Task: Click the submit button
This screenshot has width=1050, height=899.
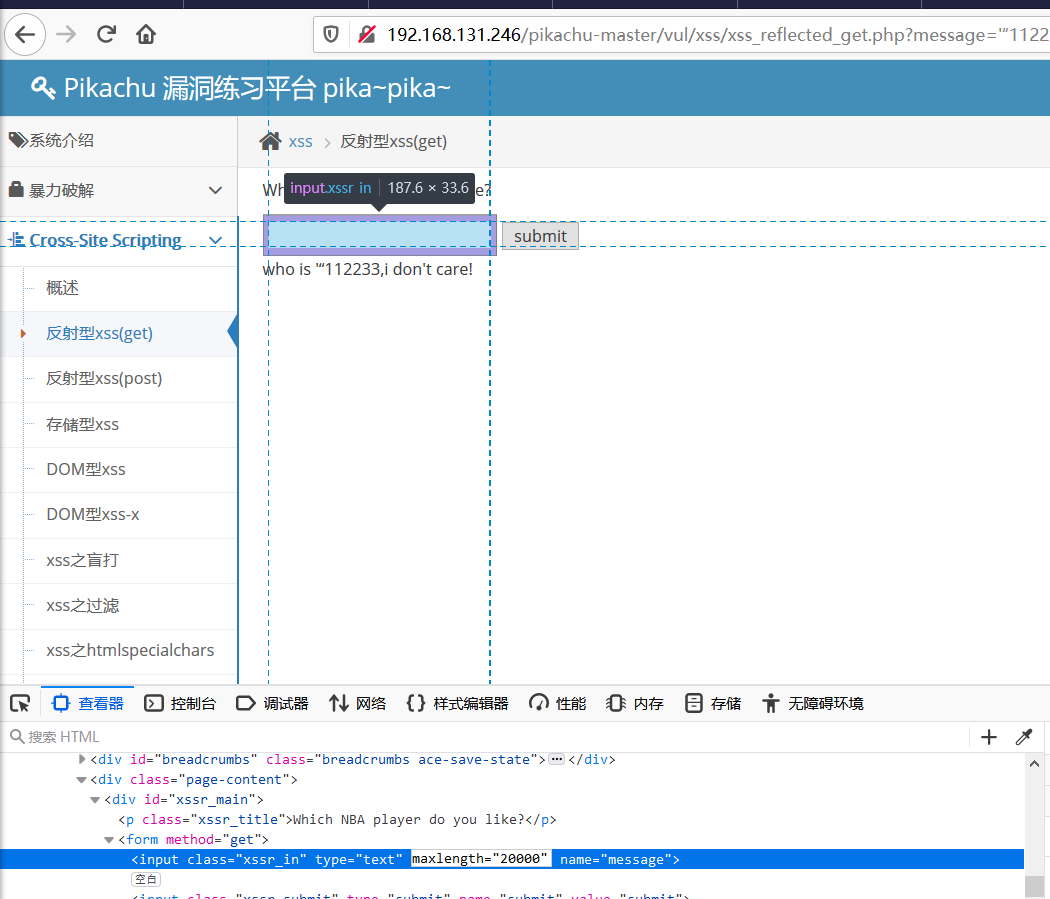Action: coord(540,236)
